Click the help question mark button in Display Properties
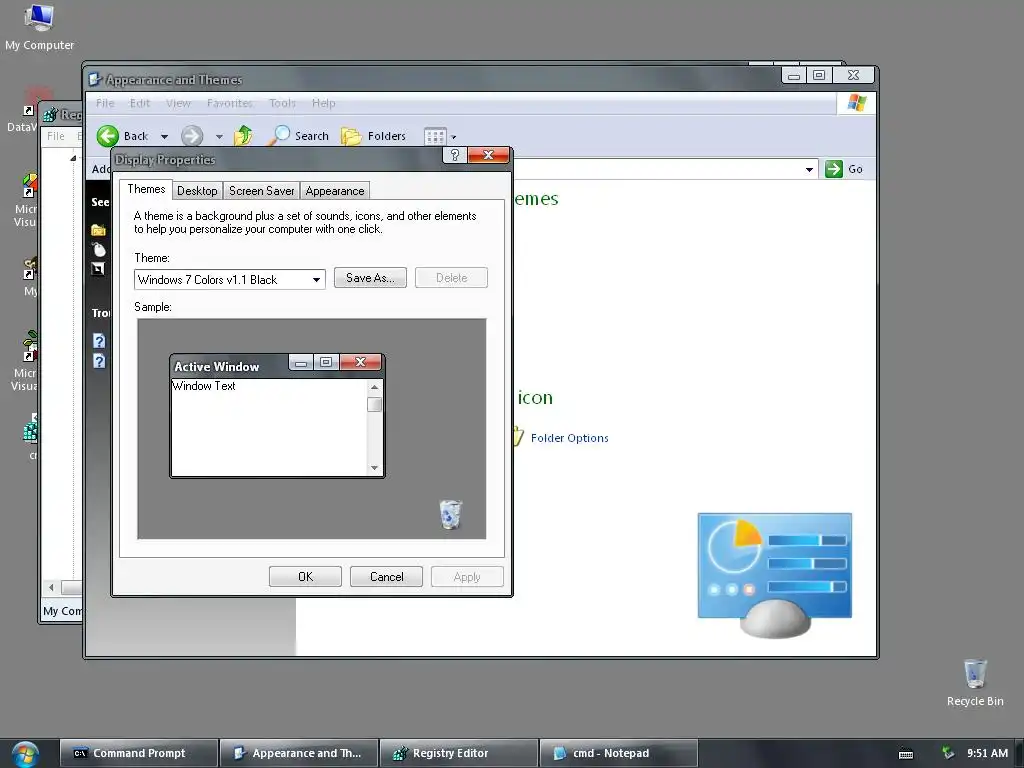 455,155
